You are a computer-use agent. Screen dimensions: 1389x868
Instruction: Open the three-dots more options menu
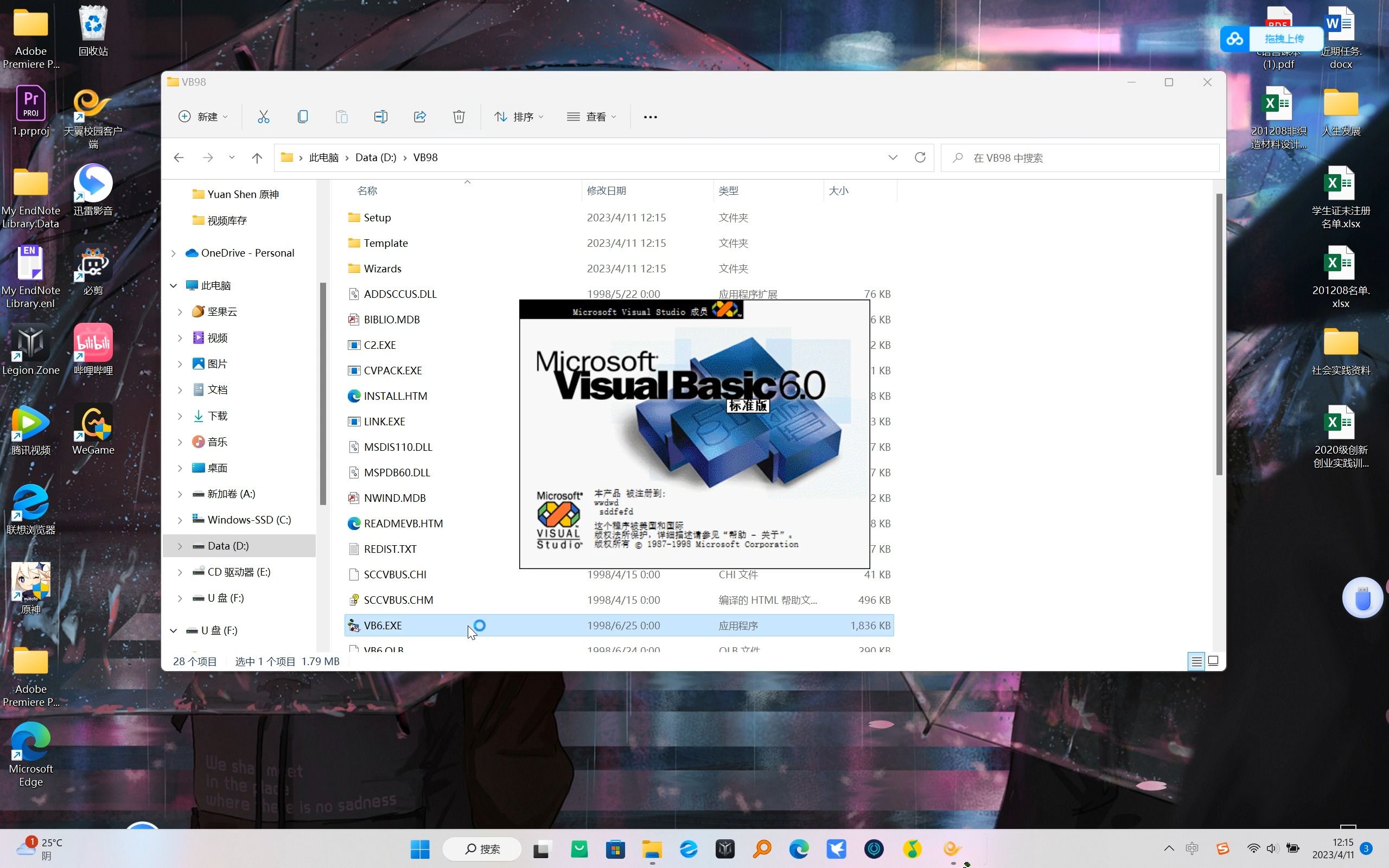651,117
